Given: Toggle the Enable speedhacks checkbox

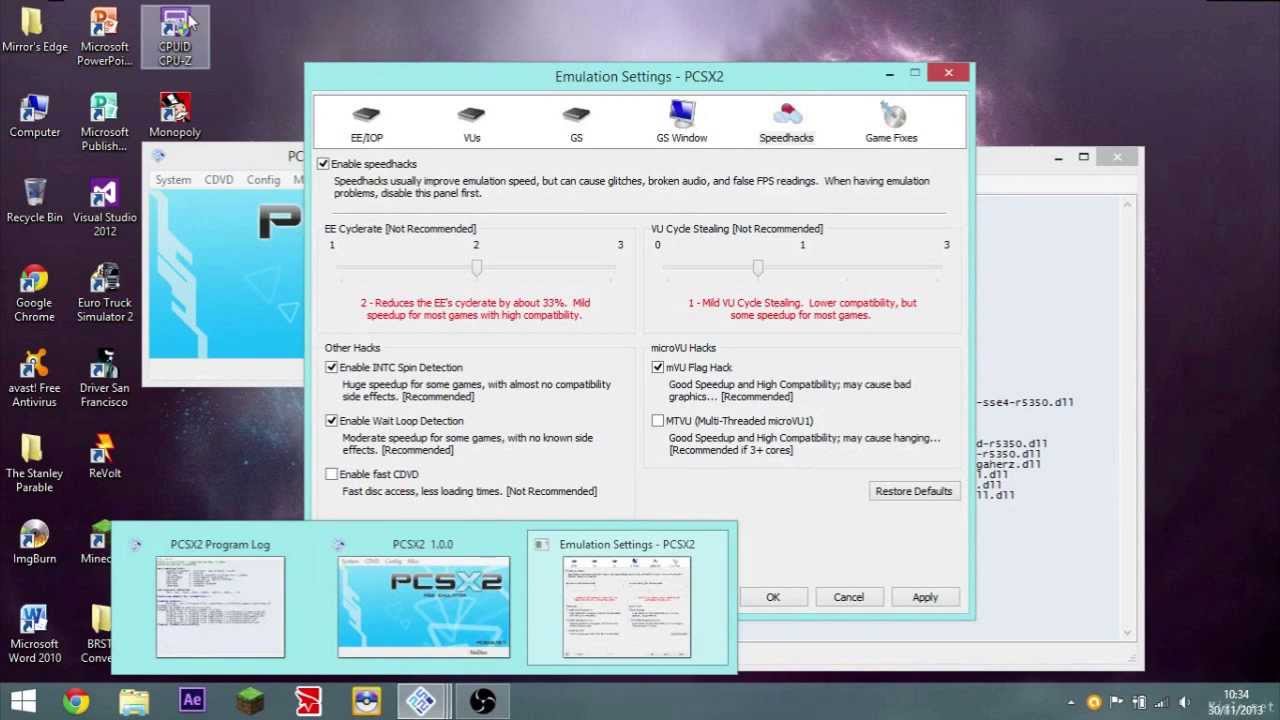Looking at the screenshot, I should click(x=323, y=164).
